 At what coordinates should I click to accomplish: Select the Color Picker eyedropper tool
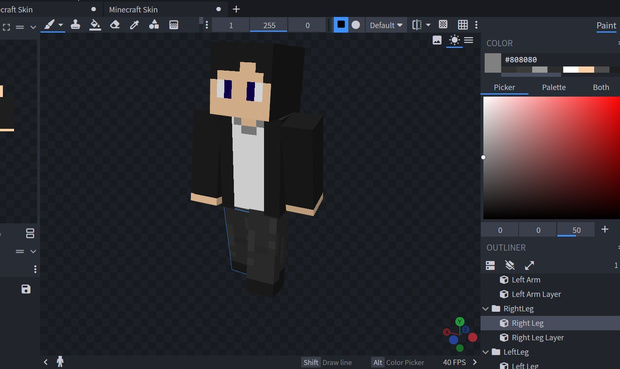(134, 25)
